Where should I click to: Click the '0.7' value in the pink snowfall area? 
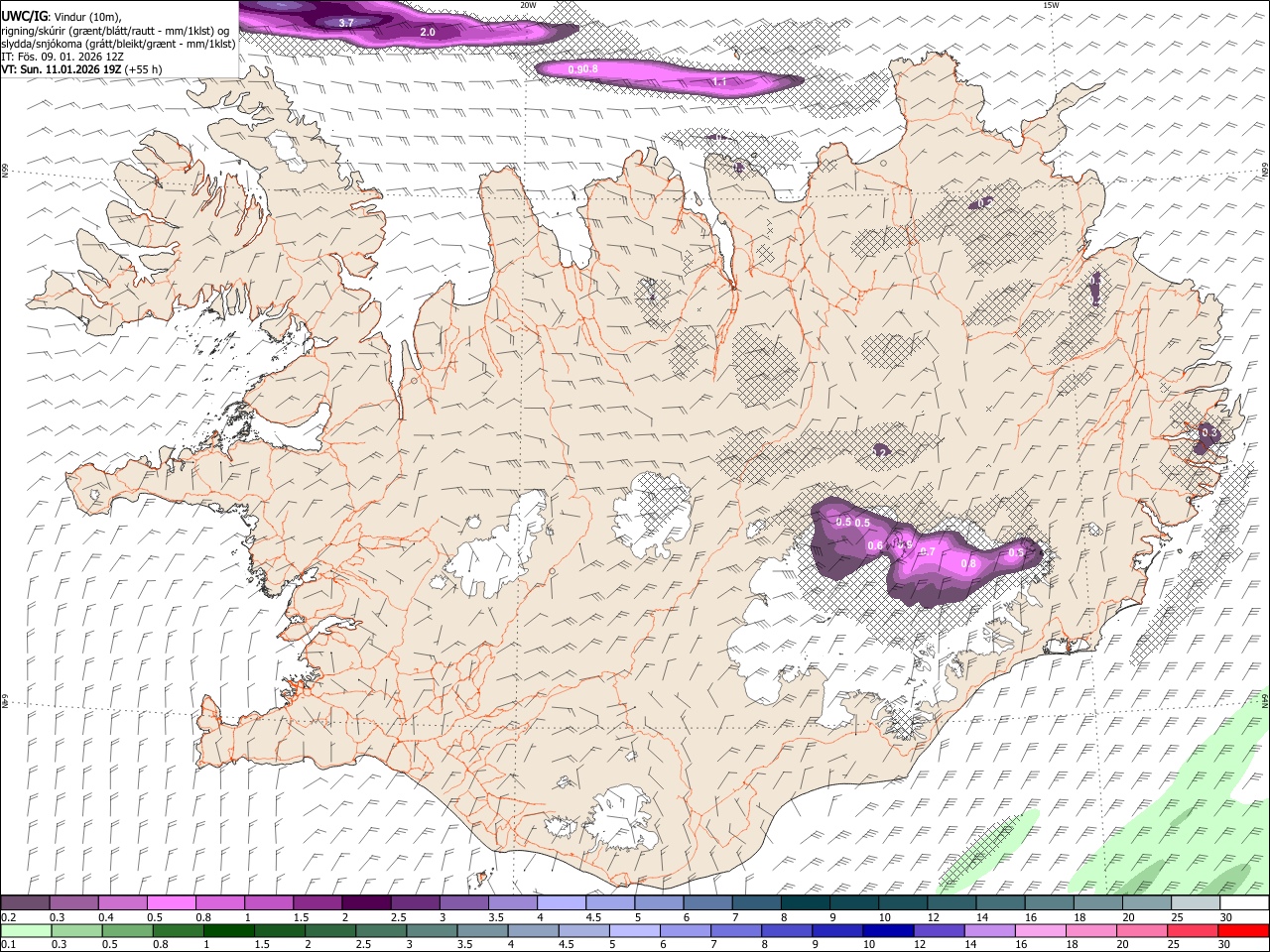pyautogui.click(x=928, y=551)
